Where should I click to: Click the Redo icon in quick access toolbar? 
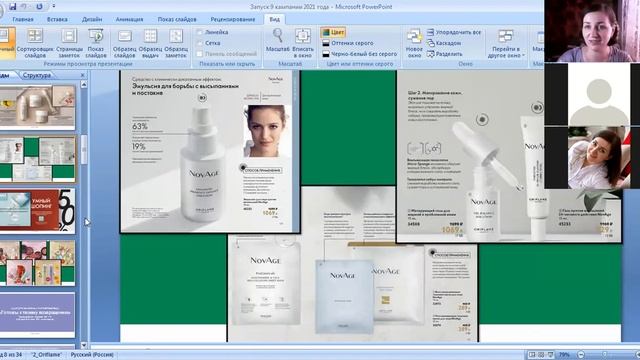click(x=39, y=7)
